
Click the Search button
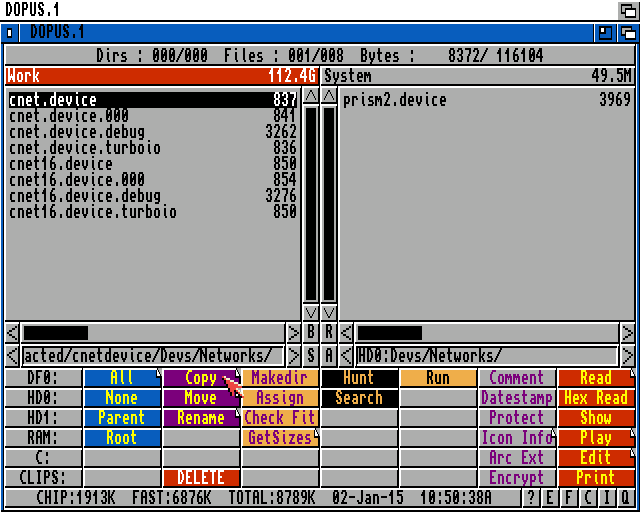click(x=360, y=398)
